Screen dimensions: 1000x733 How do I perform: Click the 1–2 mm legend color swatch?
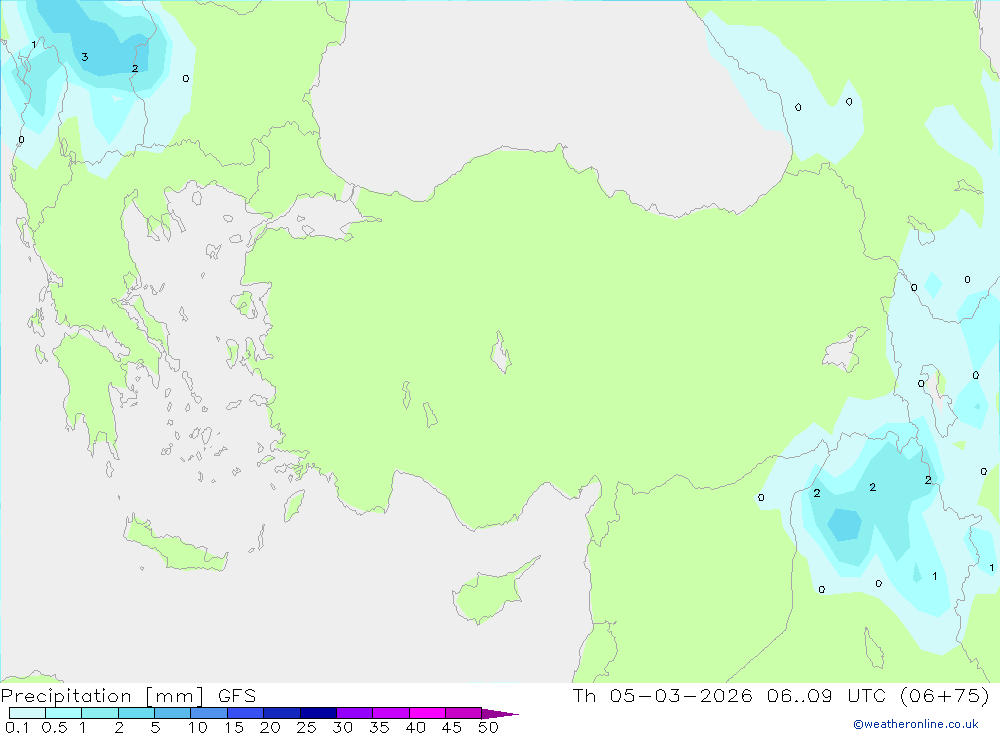[100, 713]
